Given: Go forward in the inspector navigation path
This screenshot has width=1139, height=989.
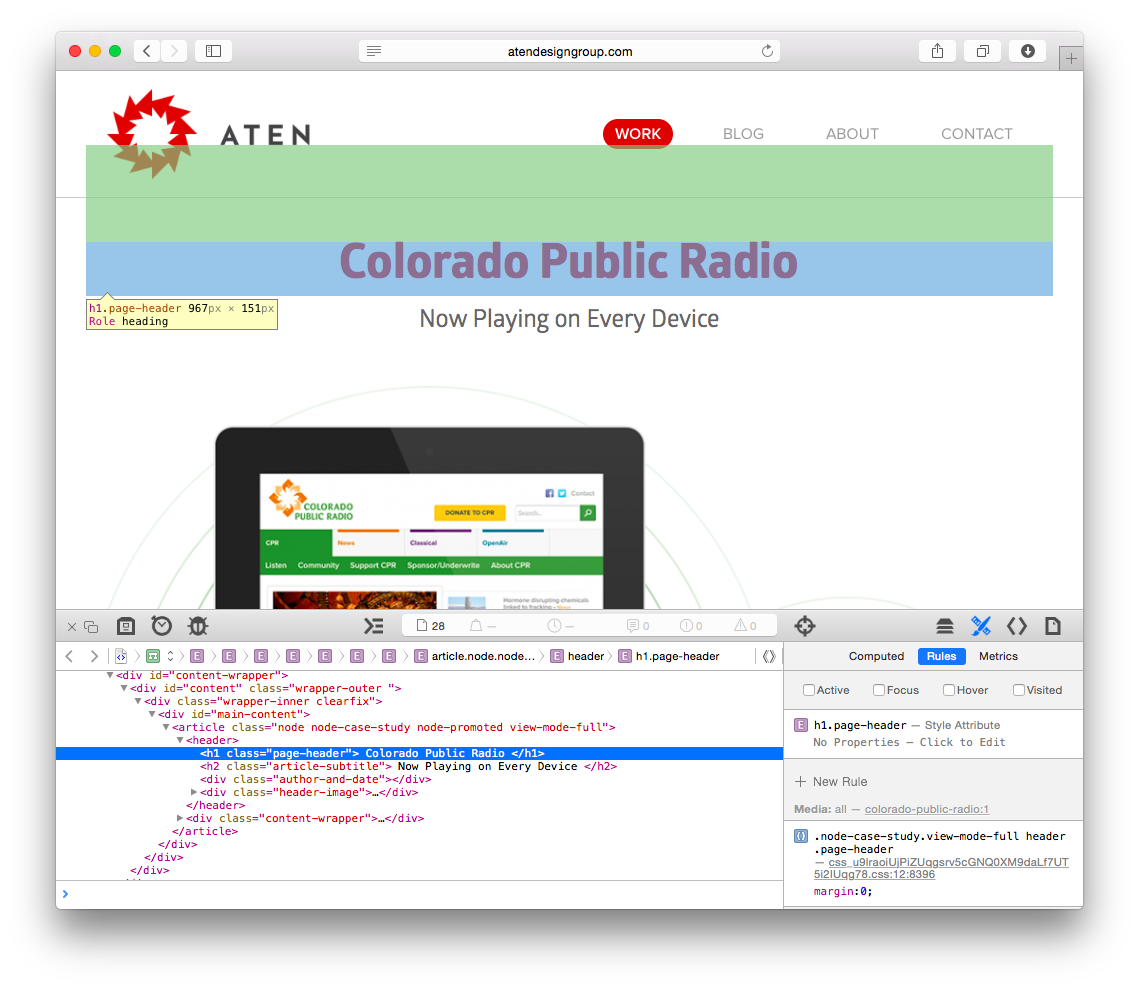Looking at the screenshot, I should coord(94,656).
